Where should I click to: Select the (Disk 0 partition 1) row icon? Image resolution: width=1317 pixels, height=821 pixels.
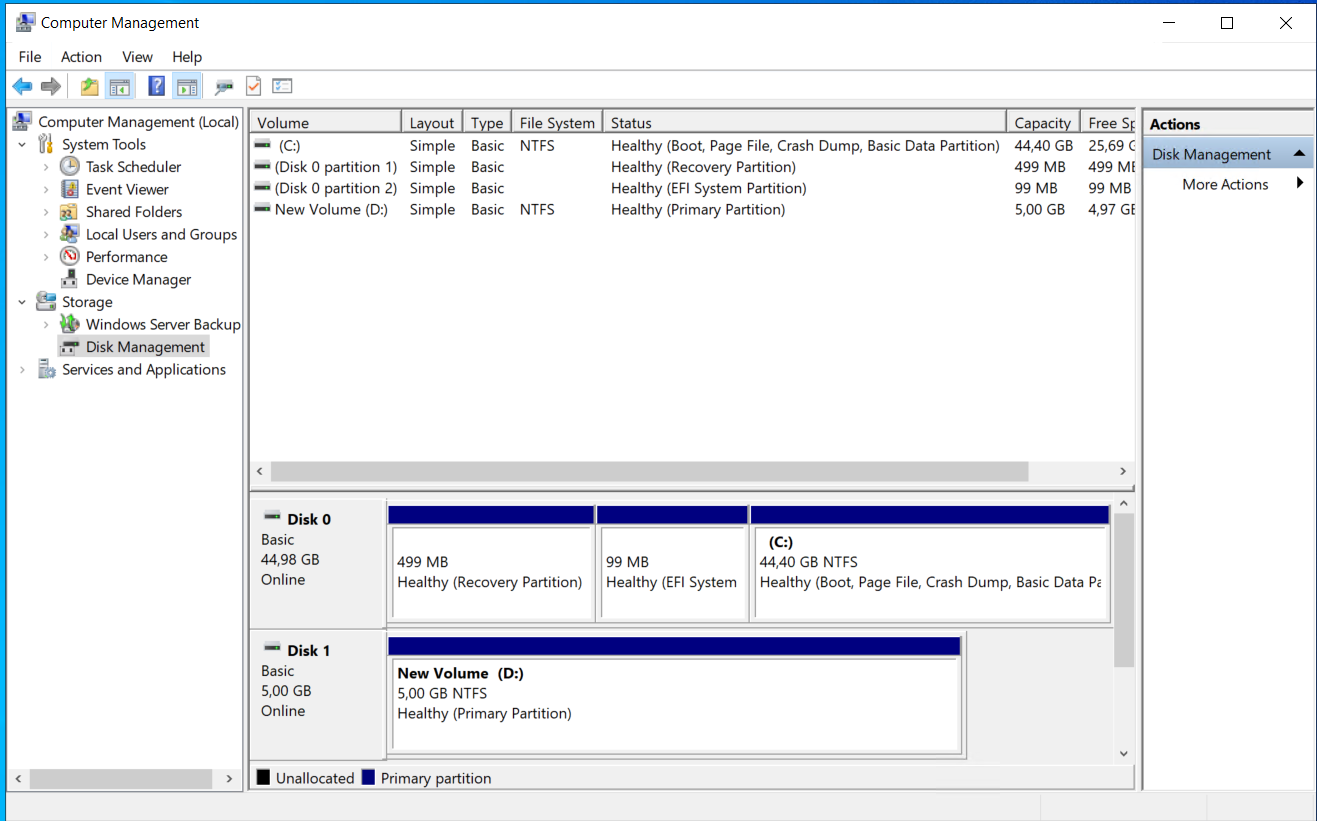(x=262, y=167)
